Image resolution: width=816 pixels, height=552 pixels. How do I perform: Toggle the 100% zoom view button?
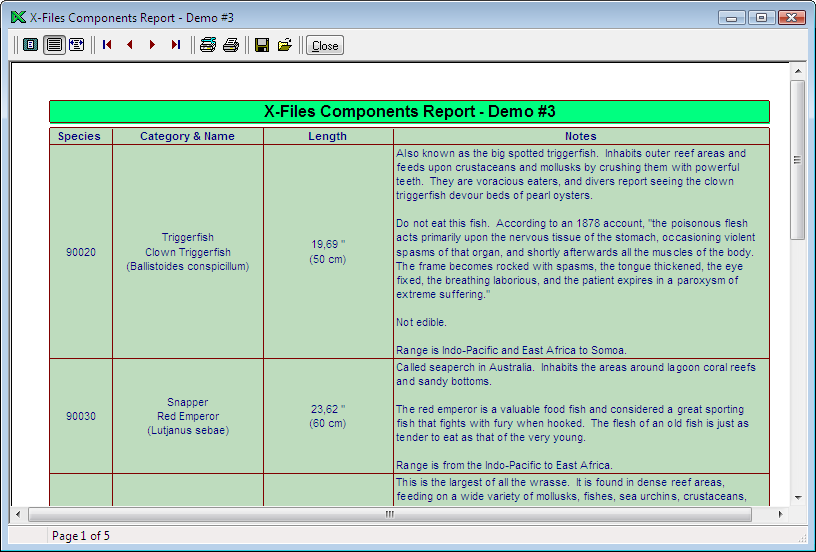(x=54, y=45)
